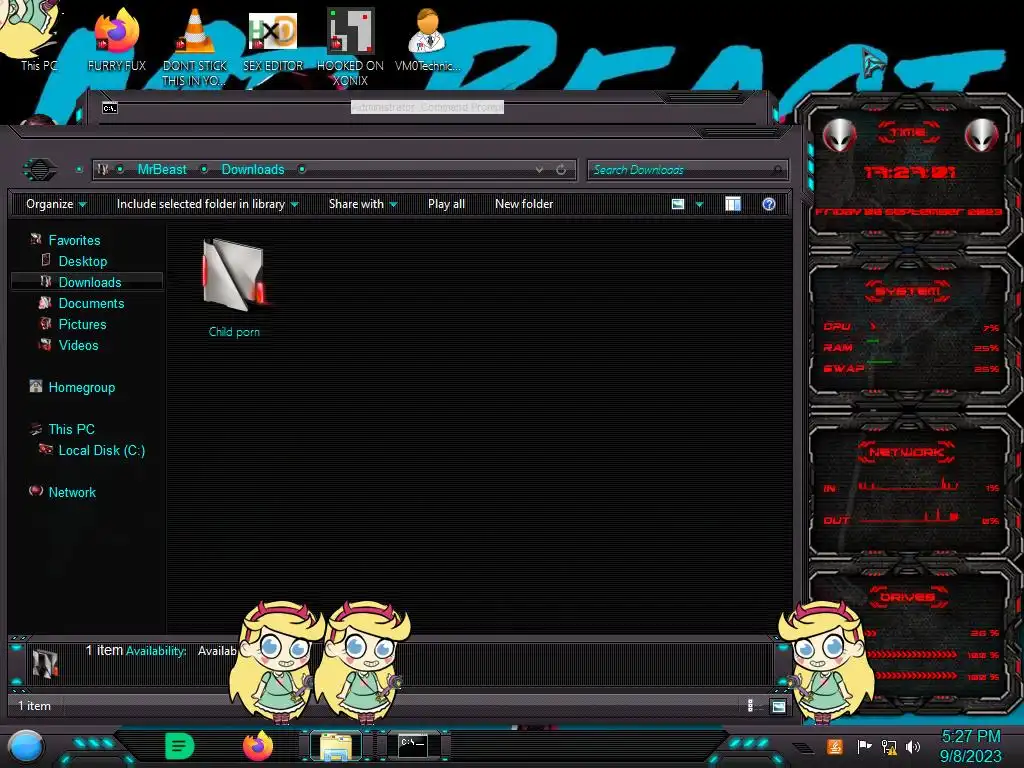Select Downloads in the navigation pane
The width and height of the screenshot is (1024, 768).
89,282
